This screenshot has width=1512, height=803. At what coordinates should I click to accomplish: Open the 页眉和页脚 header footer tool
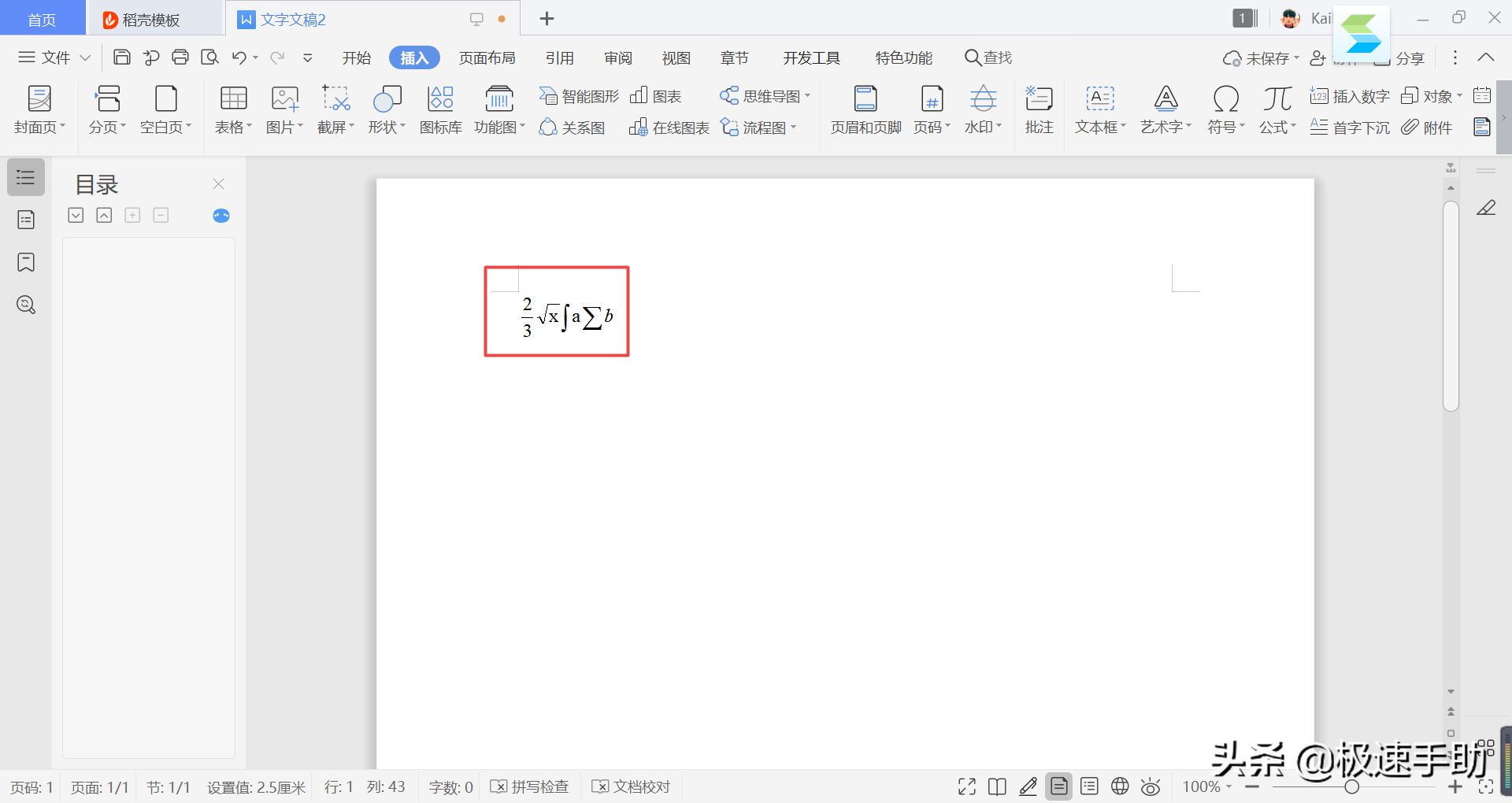pyautogui.click(x=865, y=109)
